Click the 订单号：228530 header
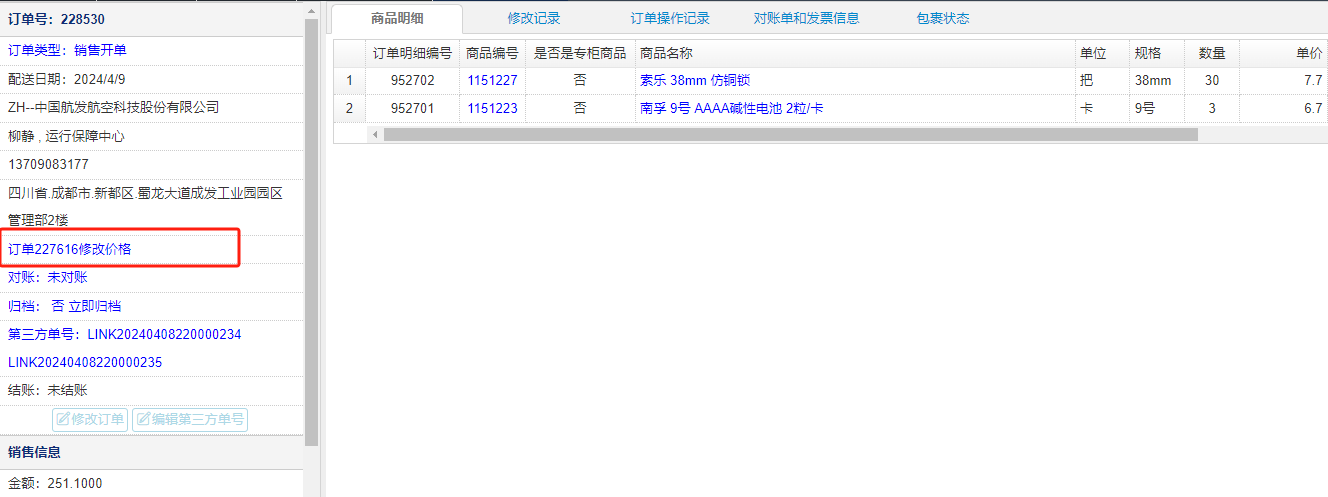Screen dimensions: 1328x497 point(152,19)
